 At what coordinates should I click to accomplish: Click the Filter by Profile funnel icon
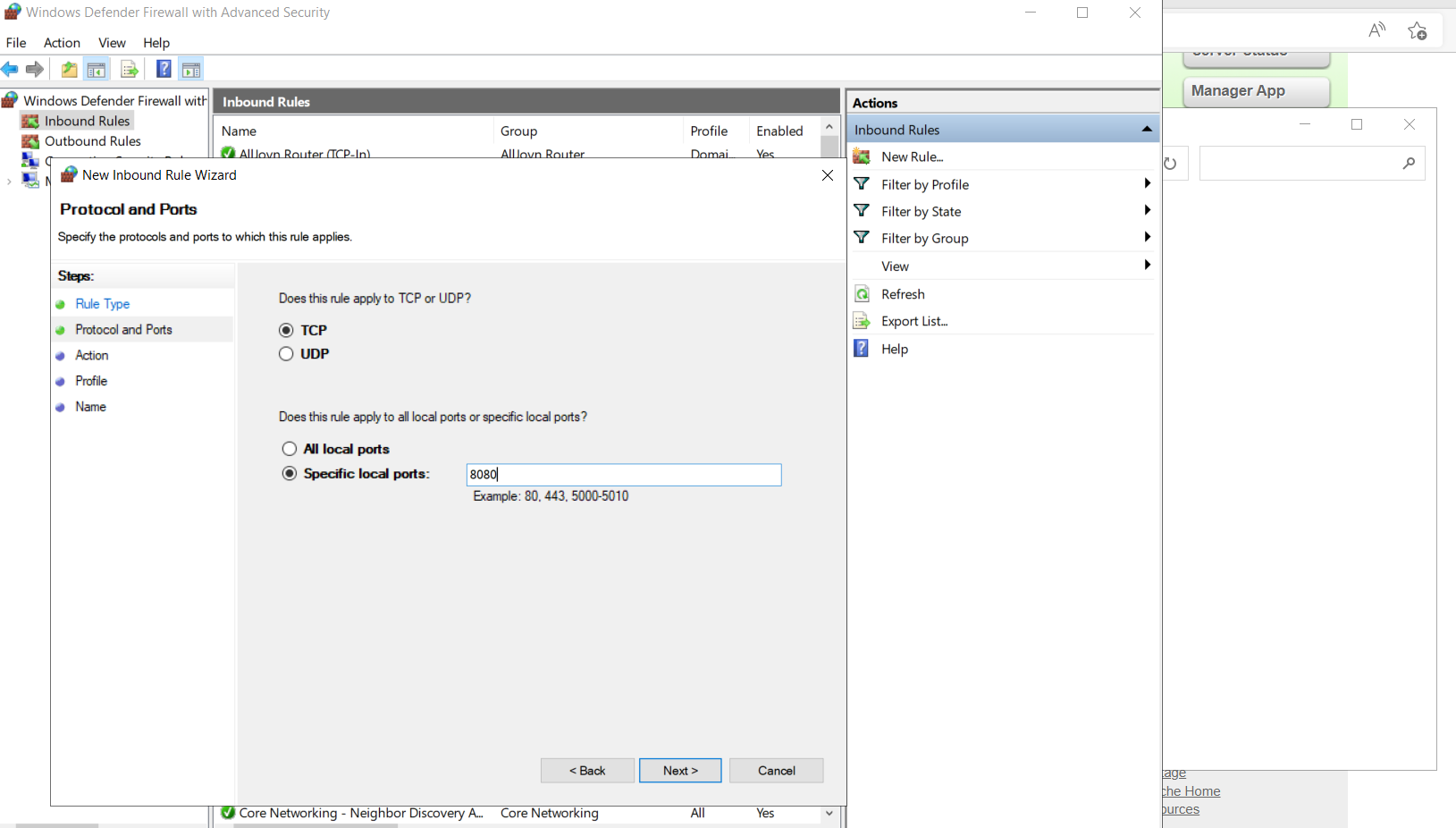[862, 184]
